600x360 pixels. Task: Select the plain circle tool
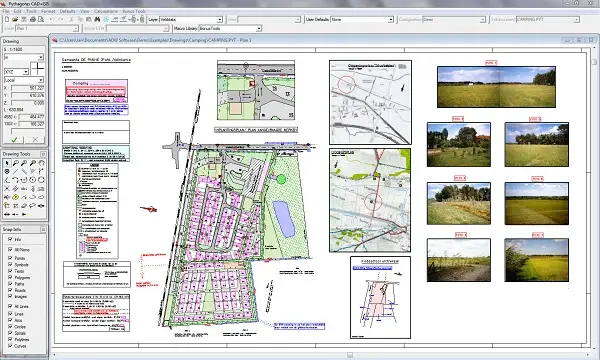pos(41,180)
